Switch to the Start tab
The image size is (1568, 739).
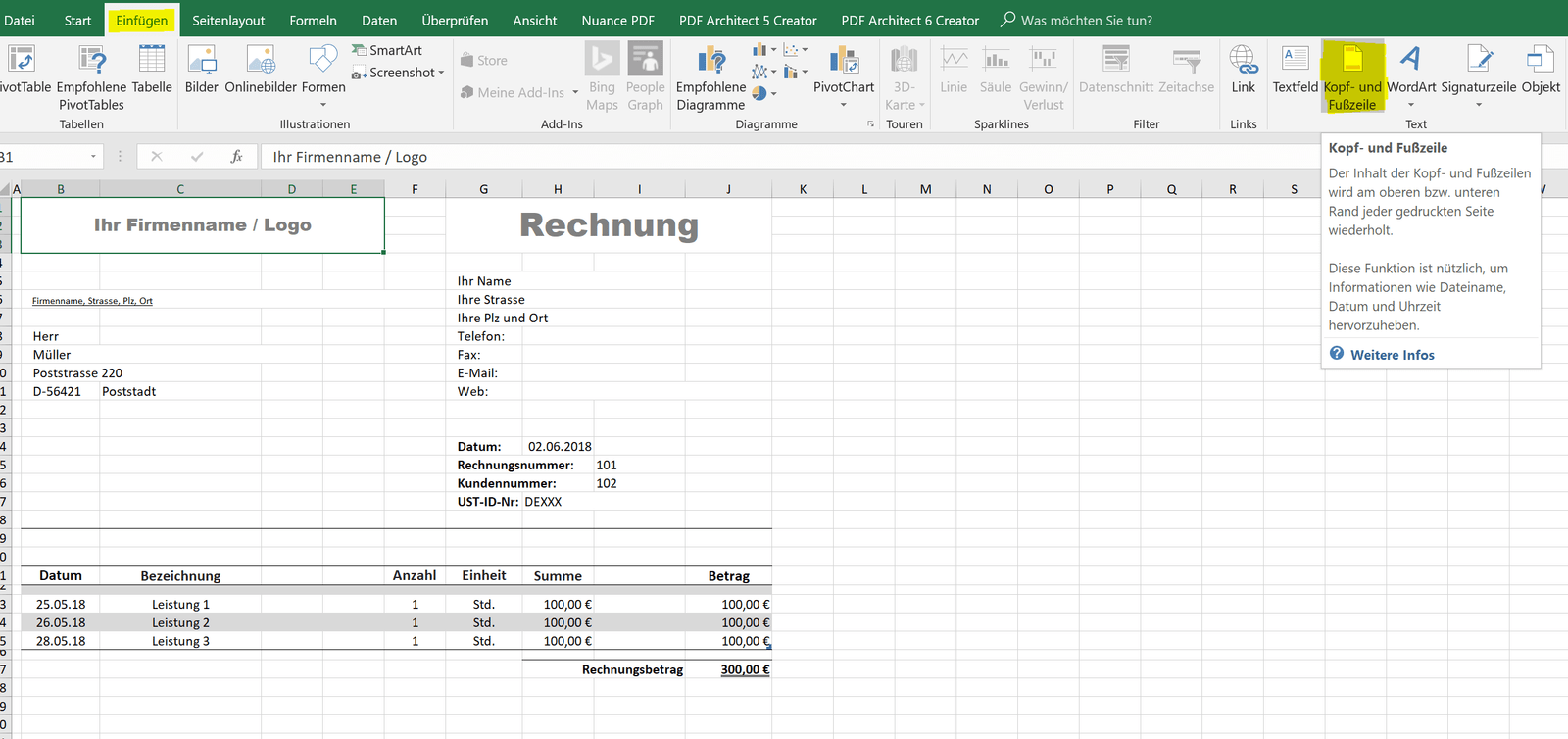pyautogui.click(x=77, y=20)
